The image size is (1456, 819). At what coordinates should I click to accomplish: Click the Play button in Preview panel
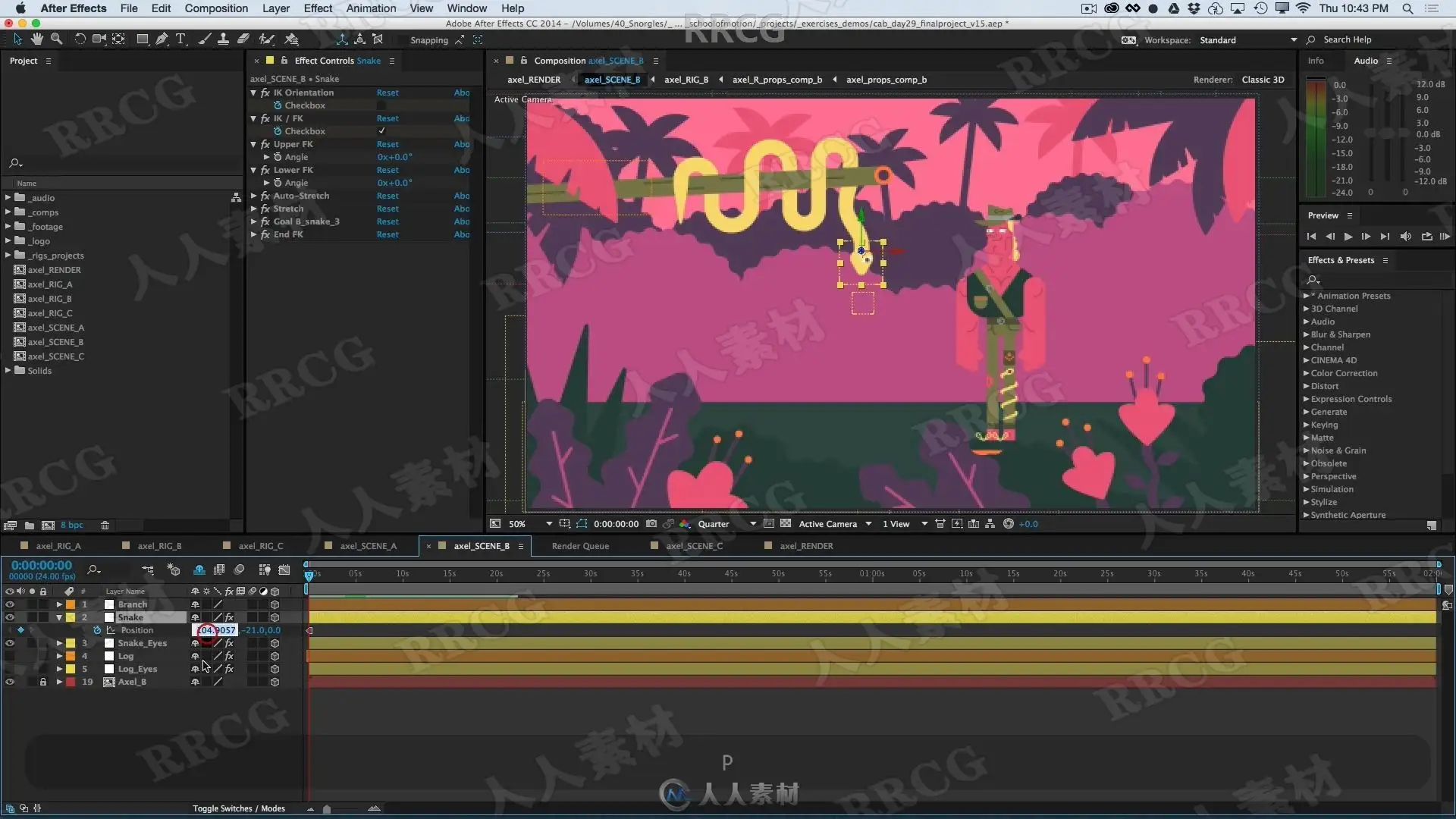(x=1348, y=237)
